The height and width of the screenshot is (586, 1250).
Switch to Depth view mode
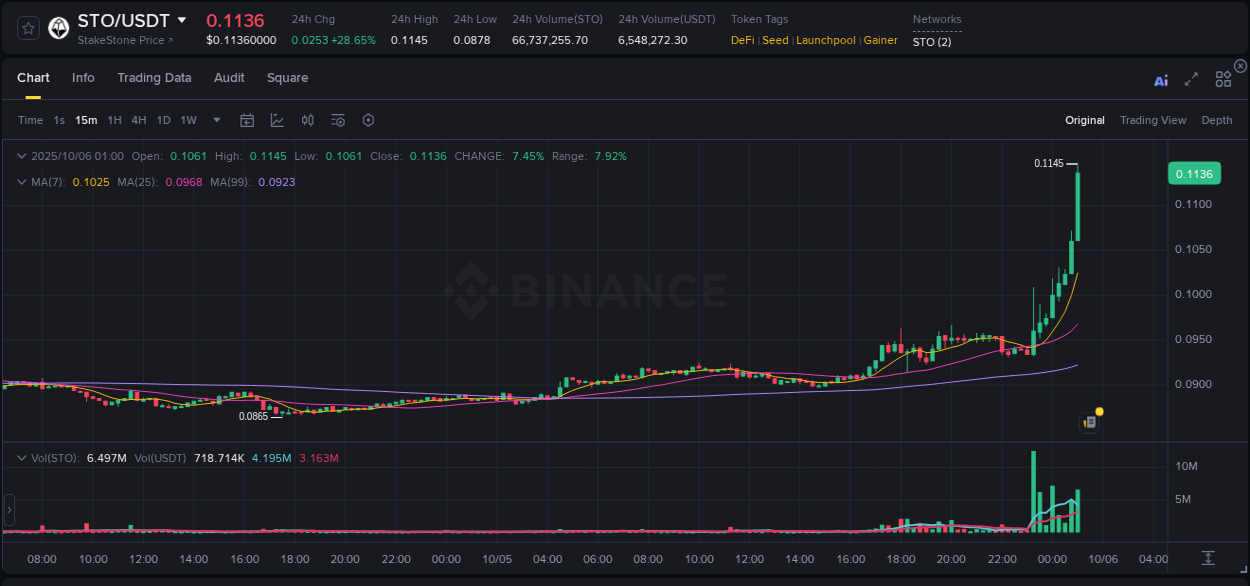pyautogui.click(x=1216, y=119)
